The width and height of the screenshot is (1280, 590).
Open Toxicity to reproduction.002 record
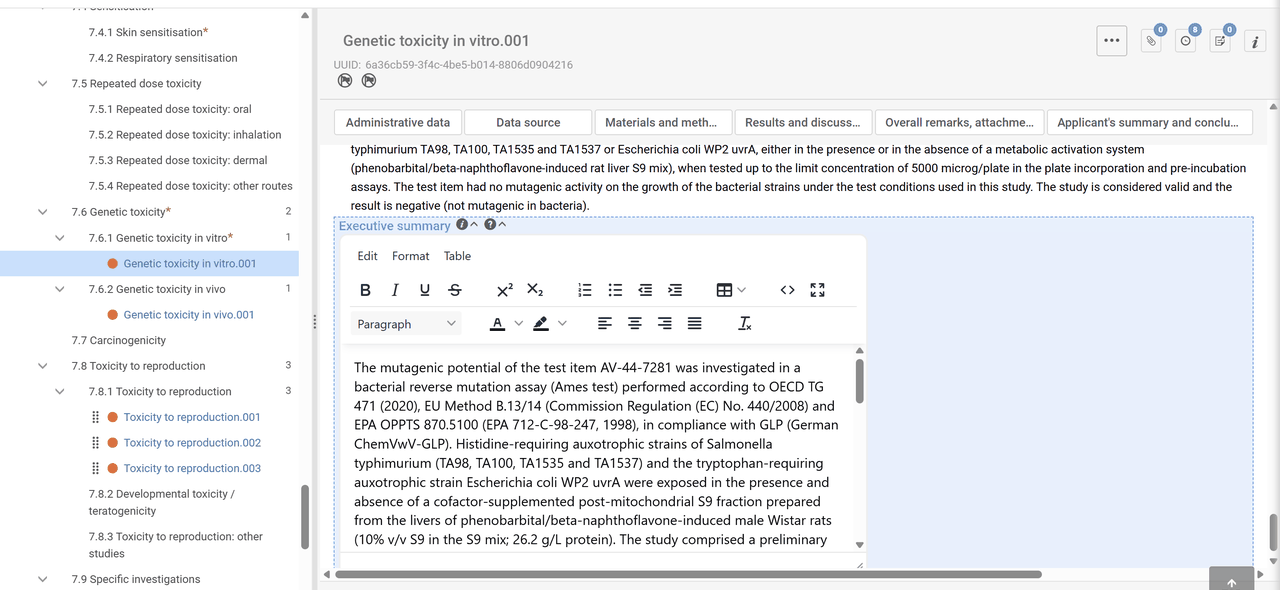coord(192,443)
